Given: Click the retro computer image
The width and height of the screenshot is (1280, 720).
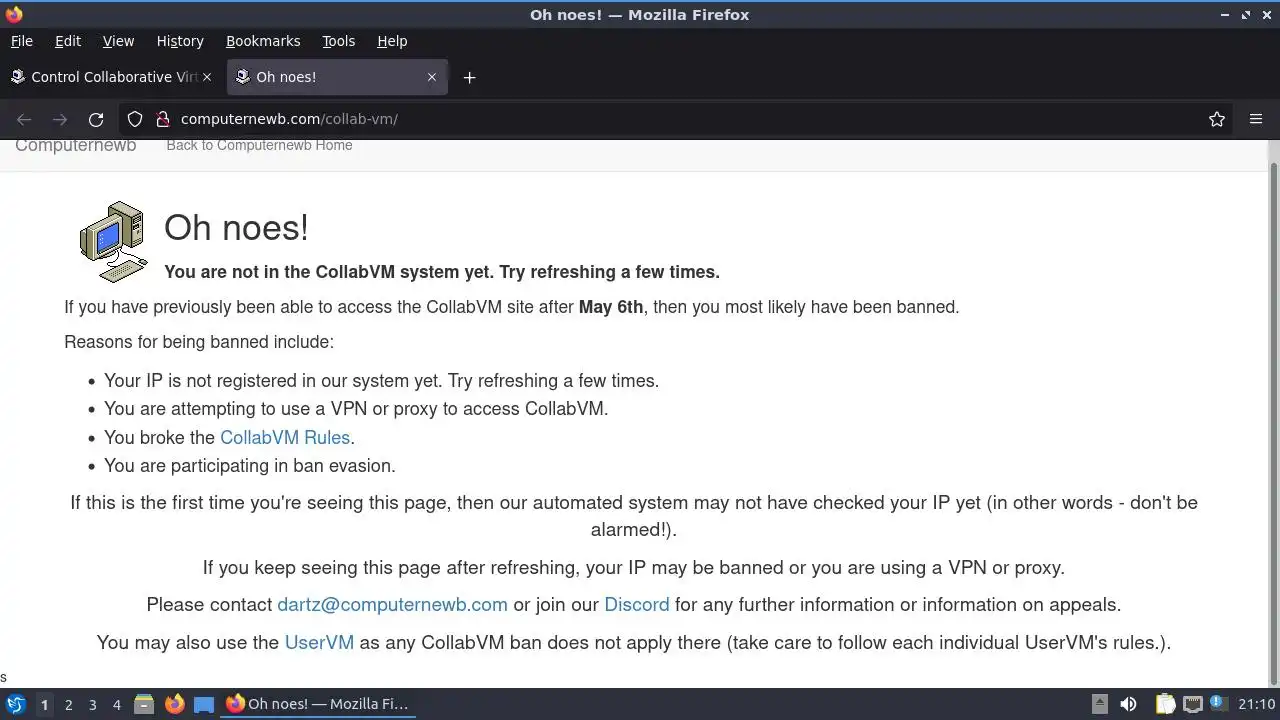Looking at the screenshot, I should click(x=112, y=242).
